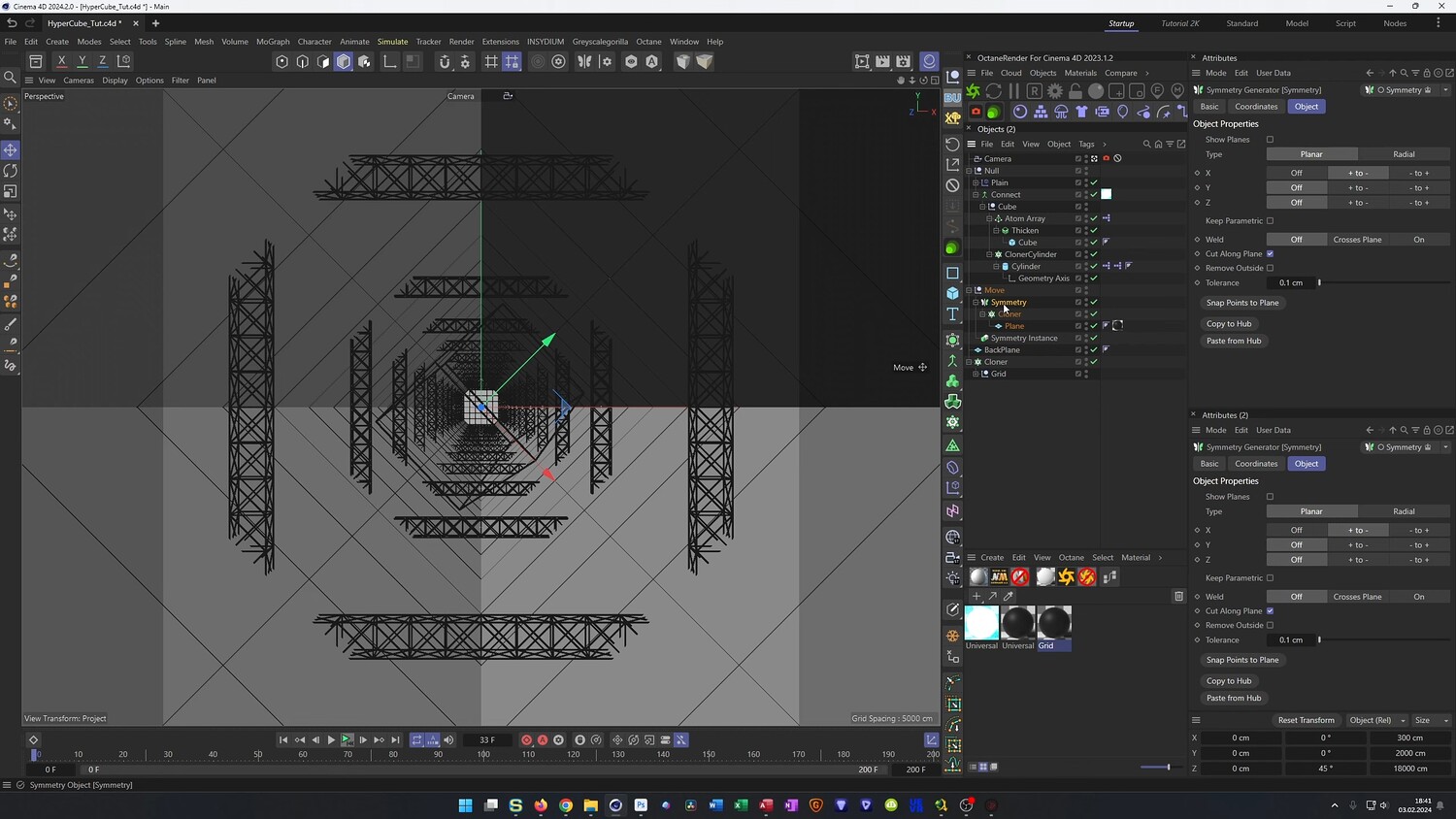Toggle Show Planes checkbox in upper Attributes

[x=1270, y=140]
